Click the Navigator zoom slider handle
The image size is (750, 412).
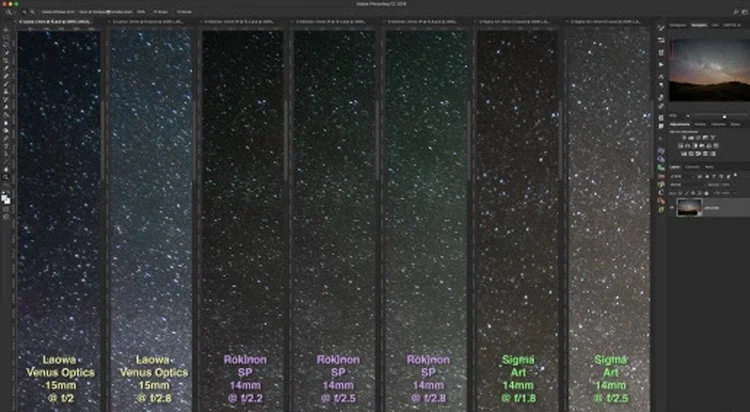coord(725,116)
